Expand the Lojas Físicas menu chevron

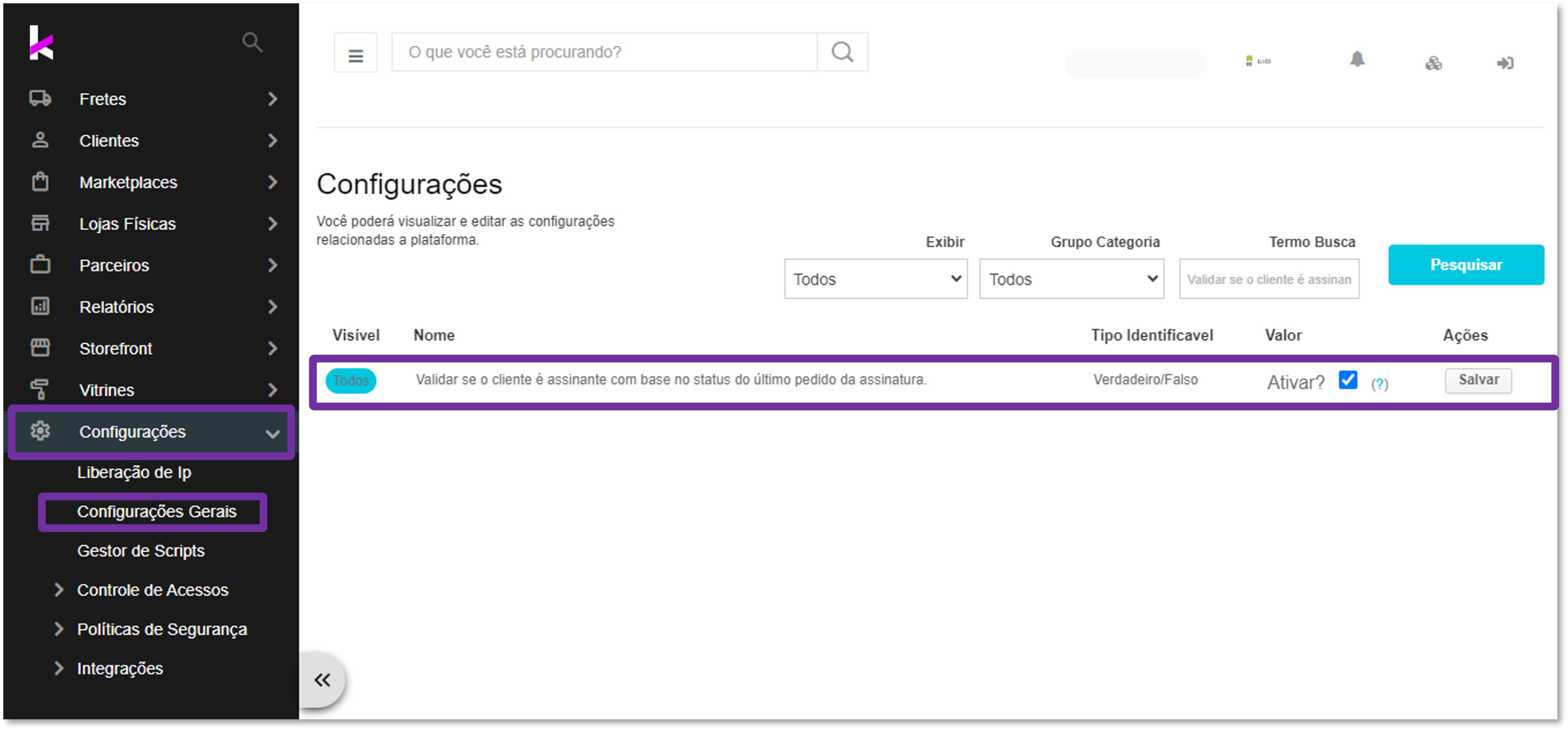[x=273, y=223]
